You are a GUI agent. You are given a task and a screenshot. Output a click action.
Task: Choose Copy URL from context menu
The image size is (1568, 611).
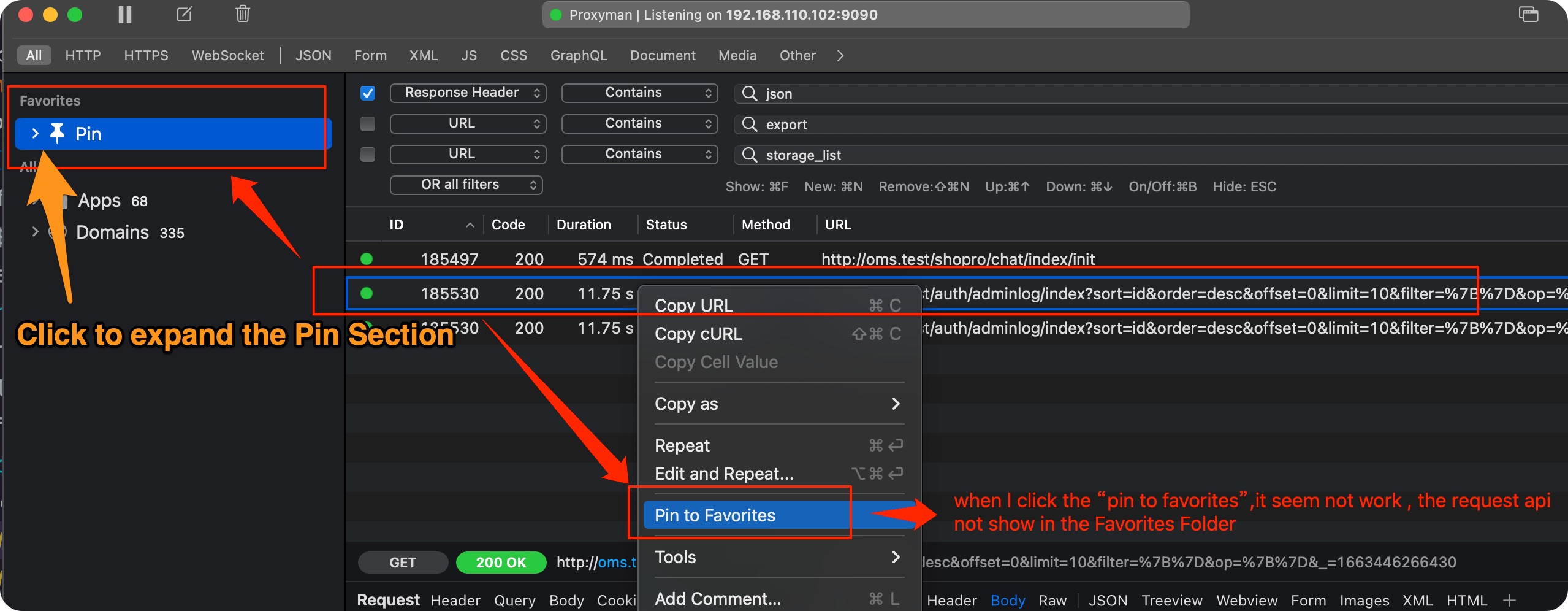click(779, 305)
